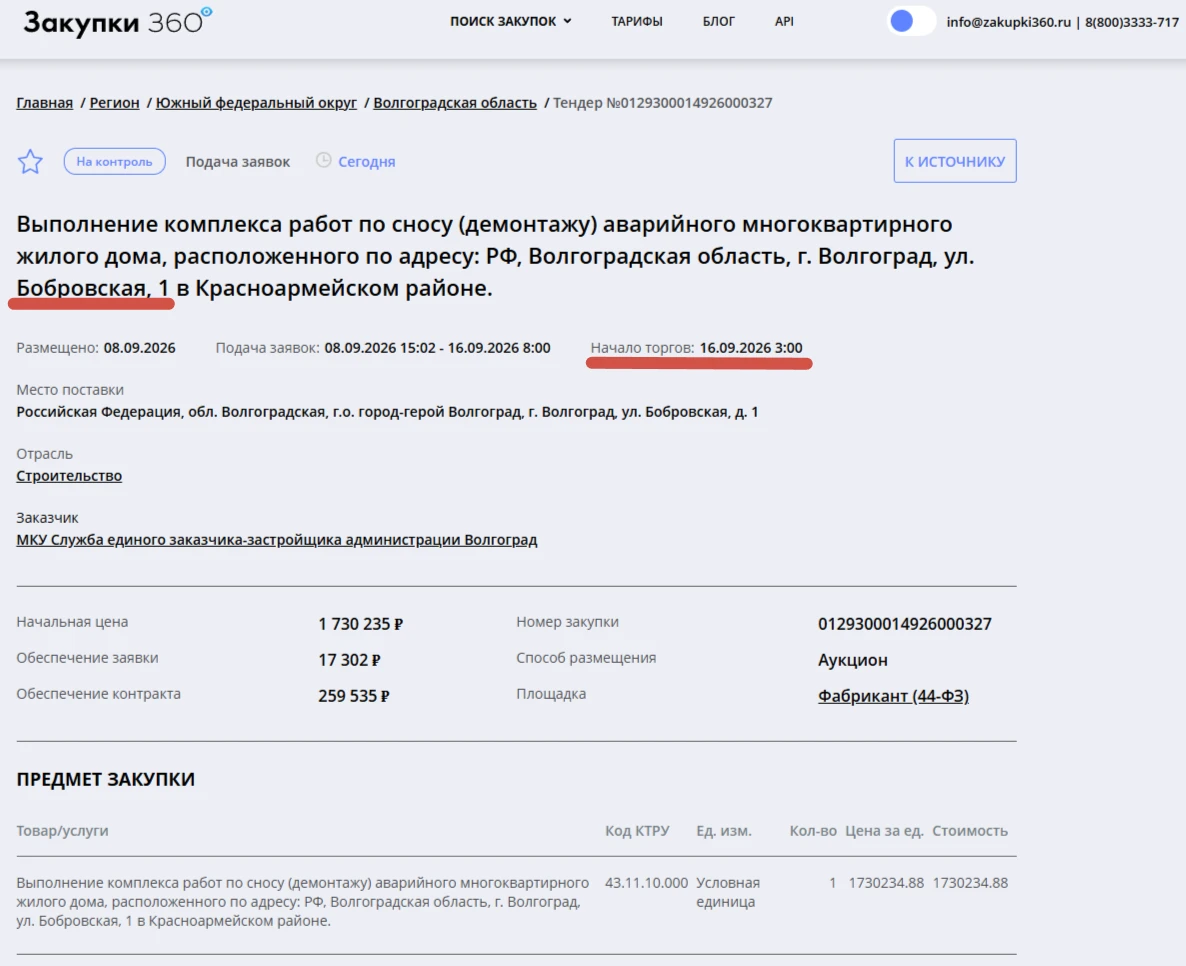Open Южный федеральный округ breadcrumb

[x=256, y=103]
